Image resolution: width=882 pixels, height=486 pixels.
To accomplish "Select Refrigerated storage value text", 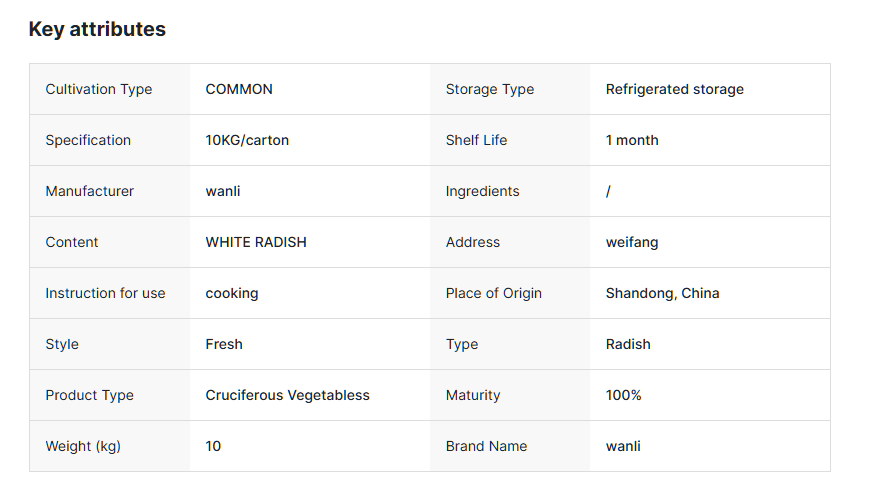I will (x=675, y=89).
